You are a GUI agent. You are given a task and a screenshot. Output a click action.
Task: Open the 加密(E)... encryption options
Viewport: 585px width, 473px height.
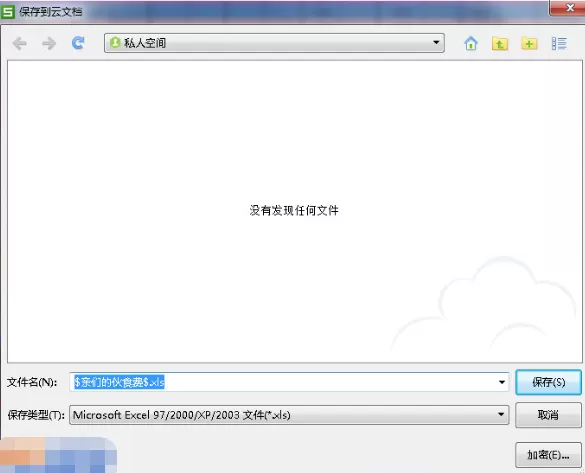[x=548, y=455]
